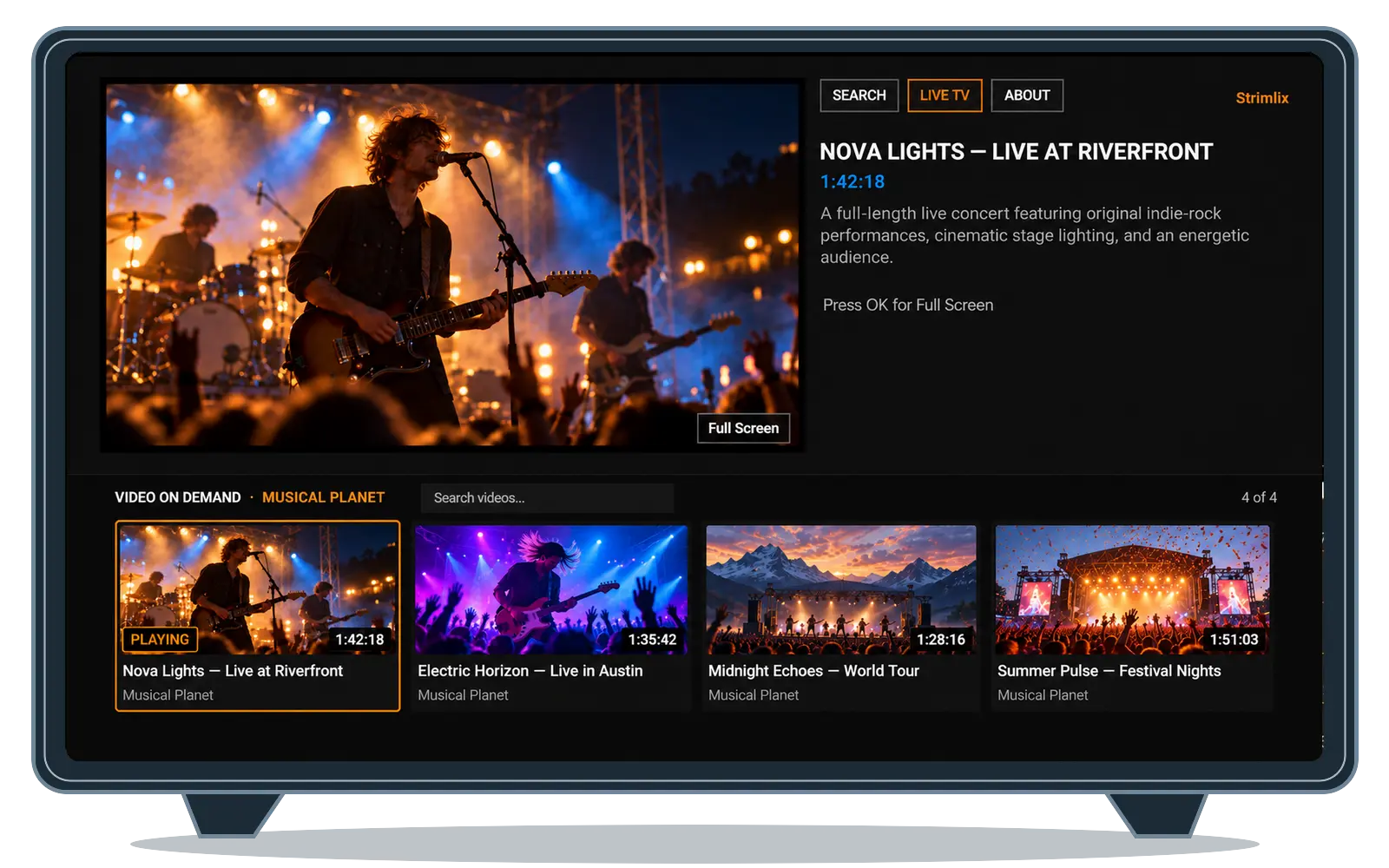
Task: Open Nova Lights thumbnail in carousel
Action: (x=258, y=589)
